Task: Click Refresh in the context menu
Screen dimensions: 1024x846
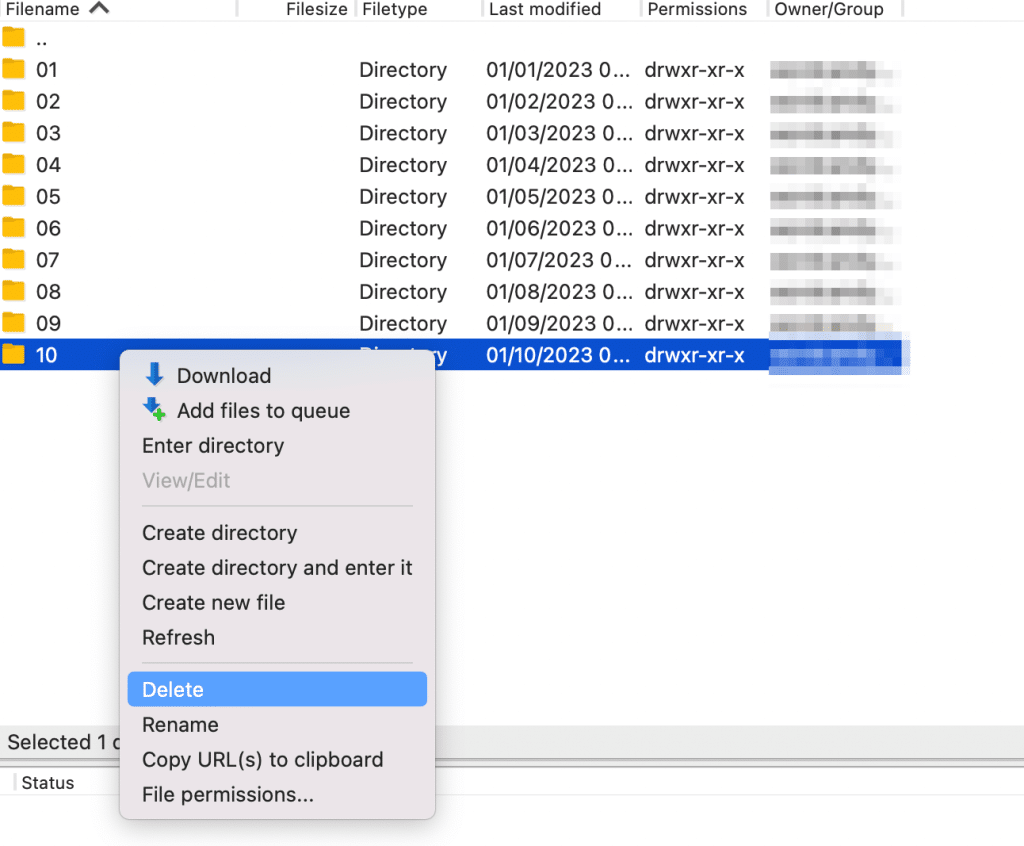Action: [x=178, y=637]
